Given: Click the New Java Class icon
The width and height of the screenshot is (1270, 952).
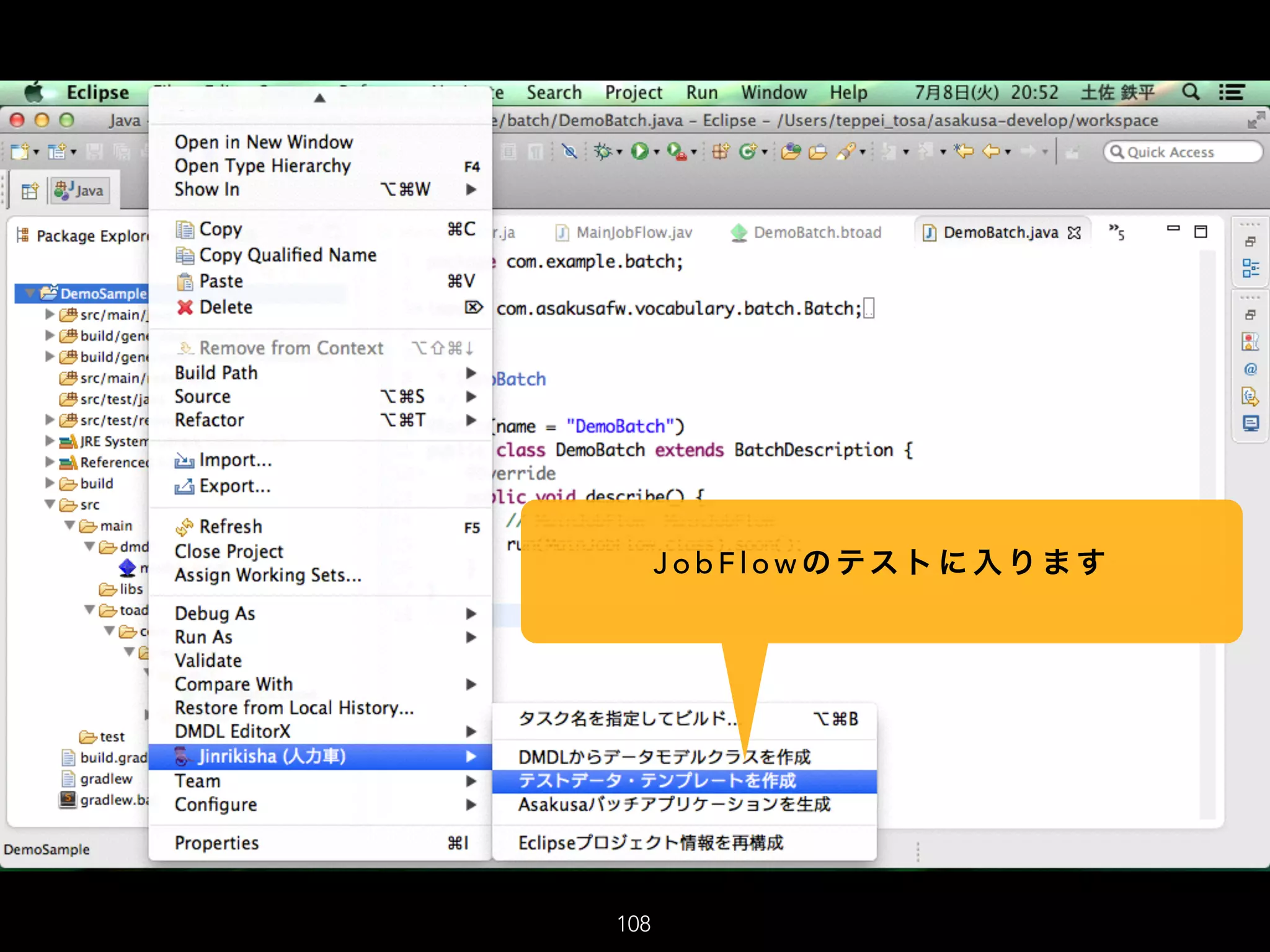Looking at the screenshot, I should tap(748, 151).
